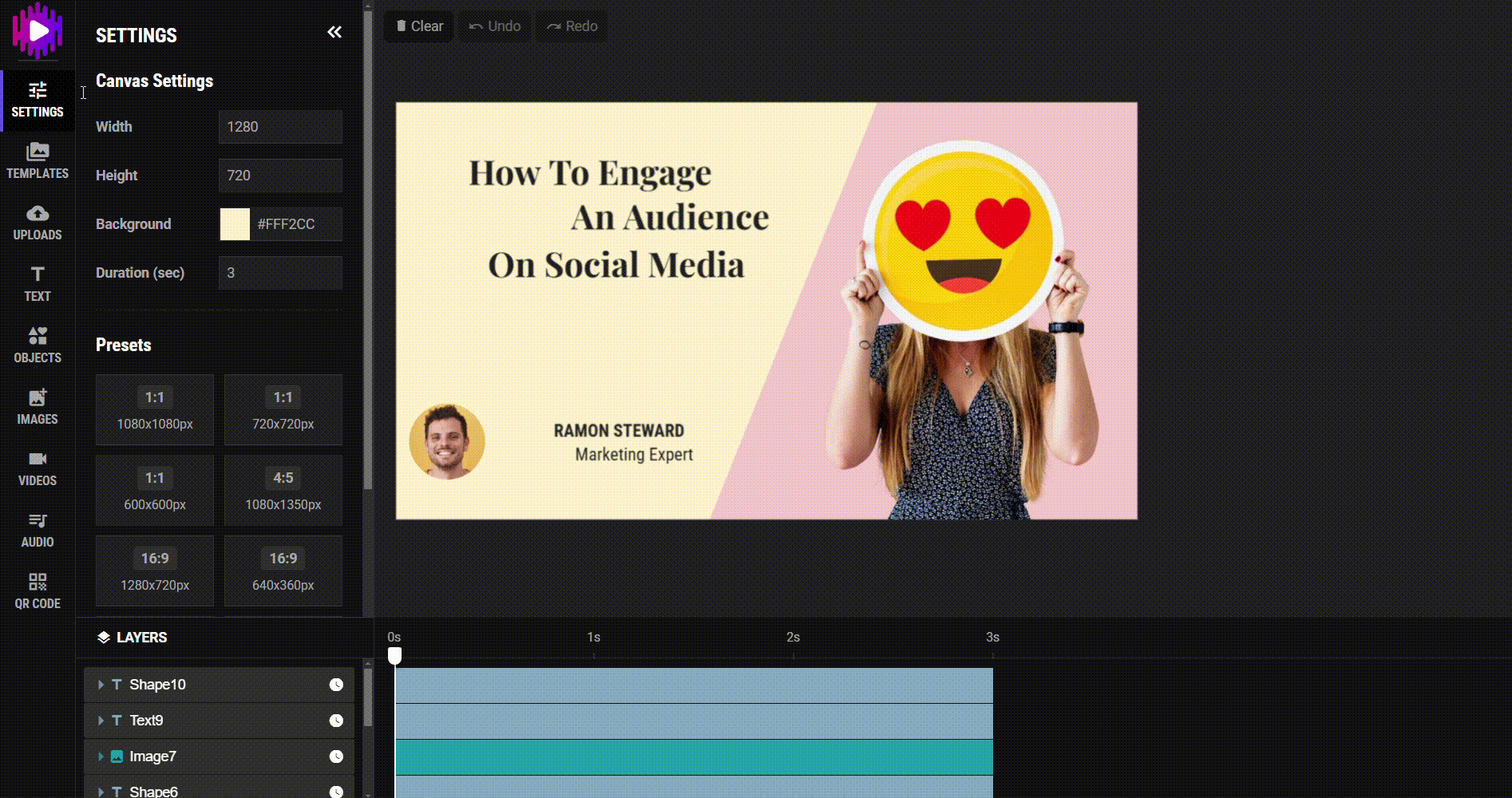Viewport: 1512px width, 798px height.
Task: Open the Objects panel
Action: [x=38, y=345]
